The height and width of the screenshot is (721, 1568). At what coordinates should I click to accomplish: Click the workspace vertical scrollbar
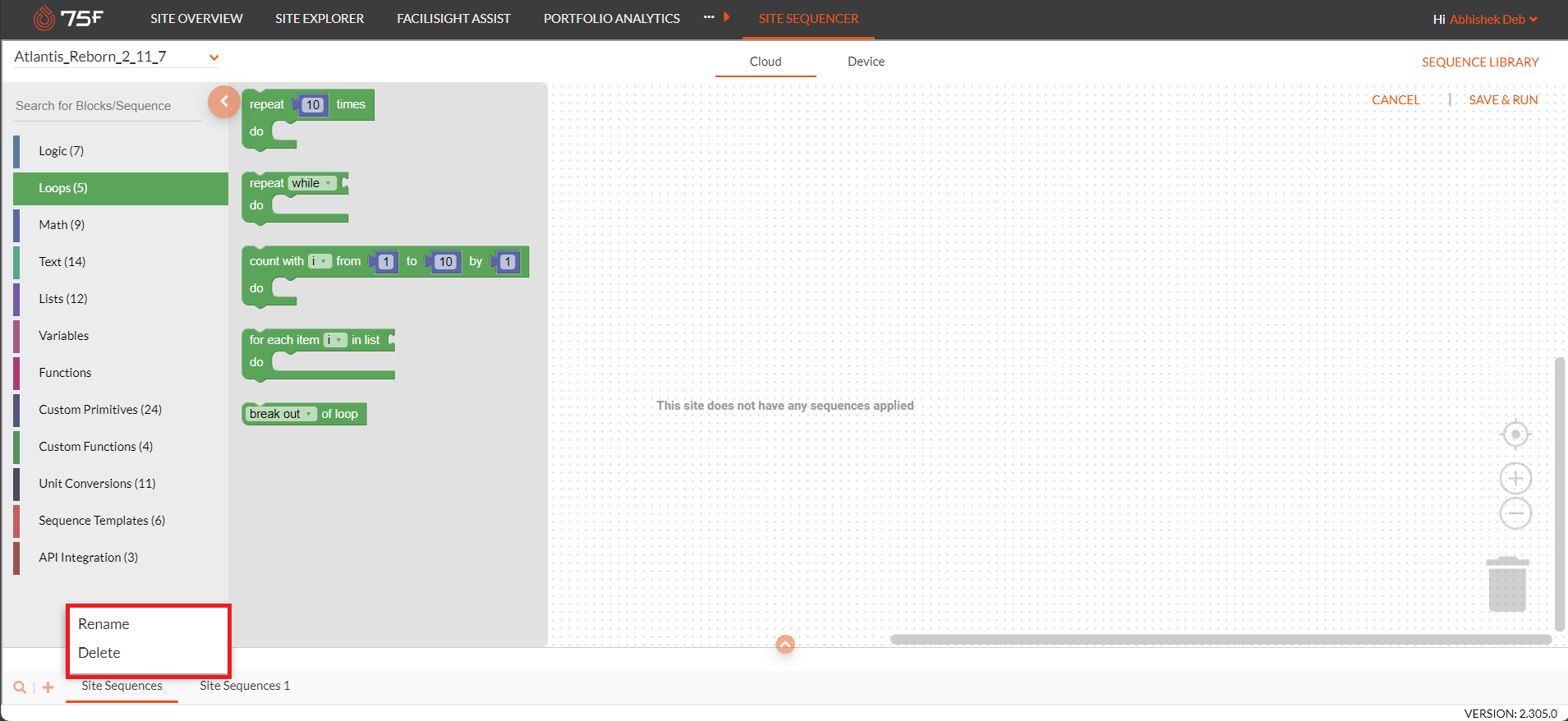click(1560, 494)
